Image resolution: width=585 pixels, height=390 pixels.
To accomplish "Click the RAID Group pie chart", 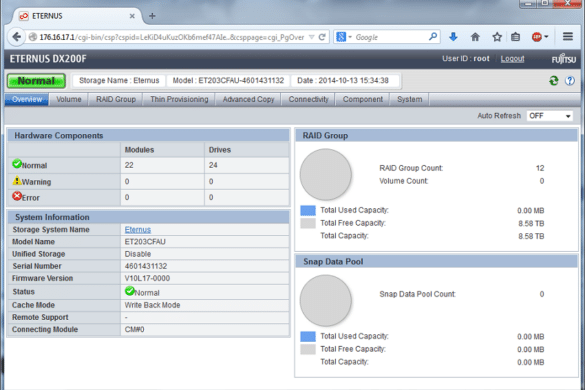I will click(326, 174).
